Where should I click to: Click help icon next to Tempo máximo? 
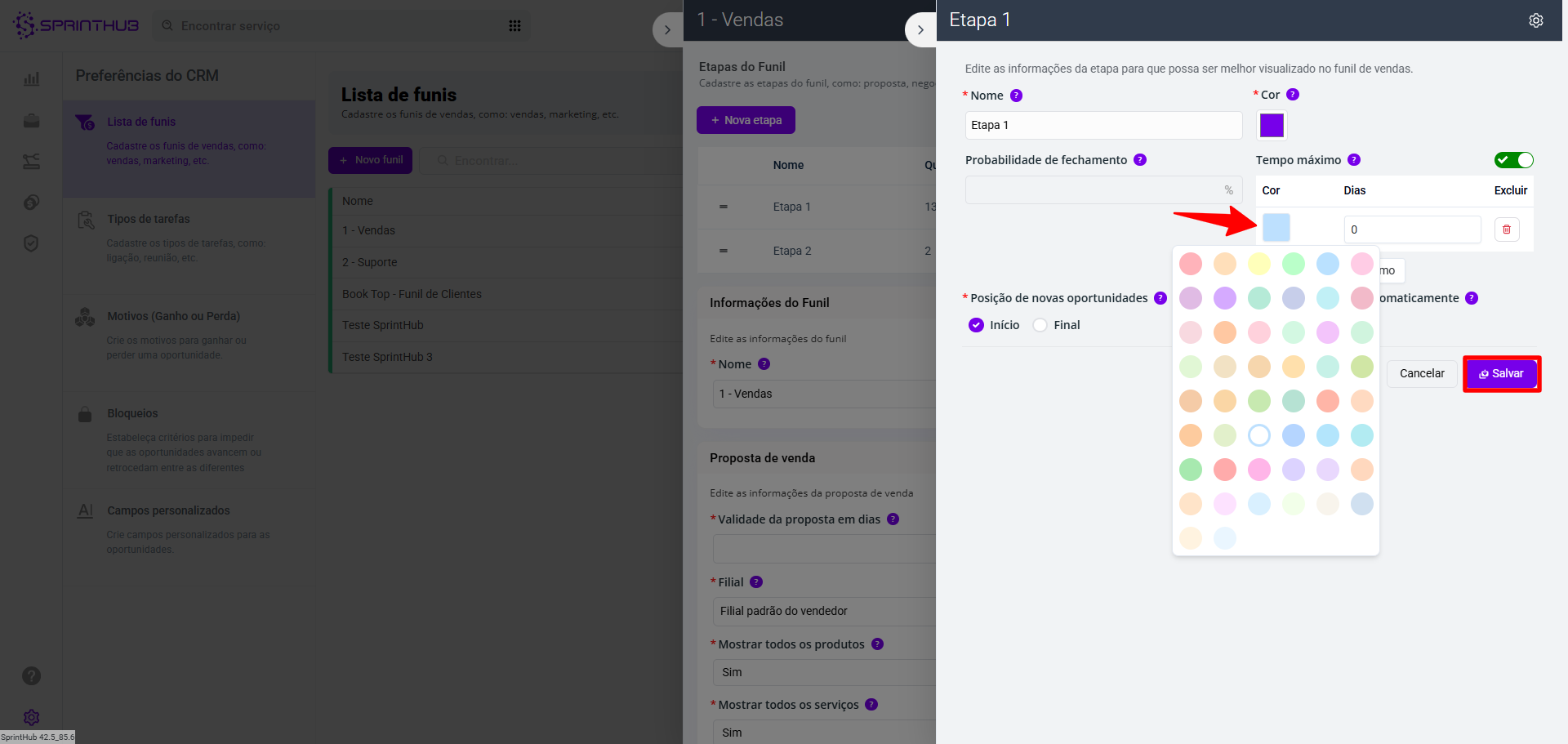pyautogui.click(x=1353, y=160)
